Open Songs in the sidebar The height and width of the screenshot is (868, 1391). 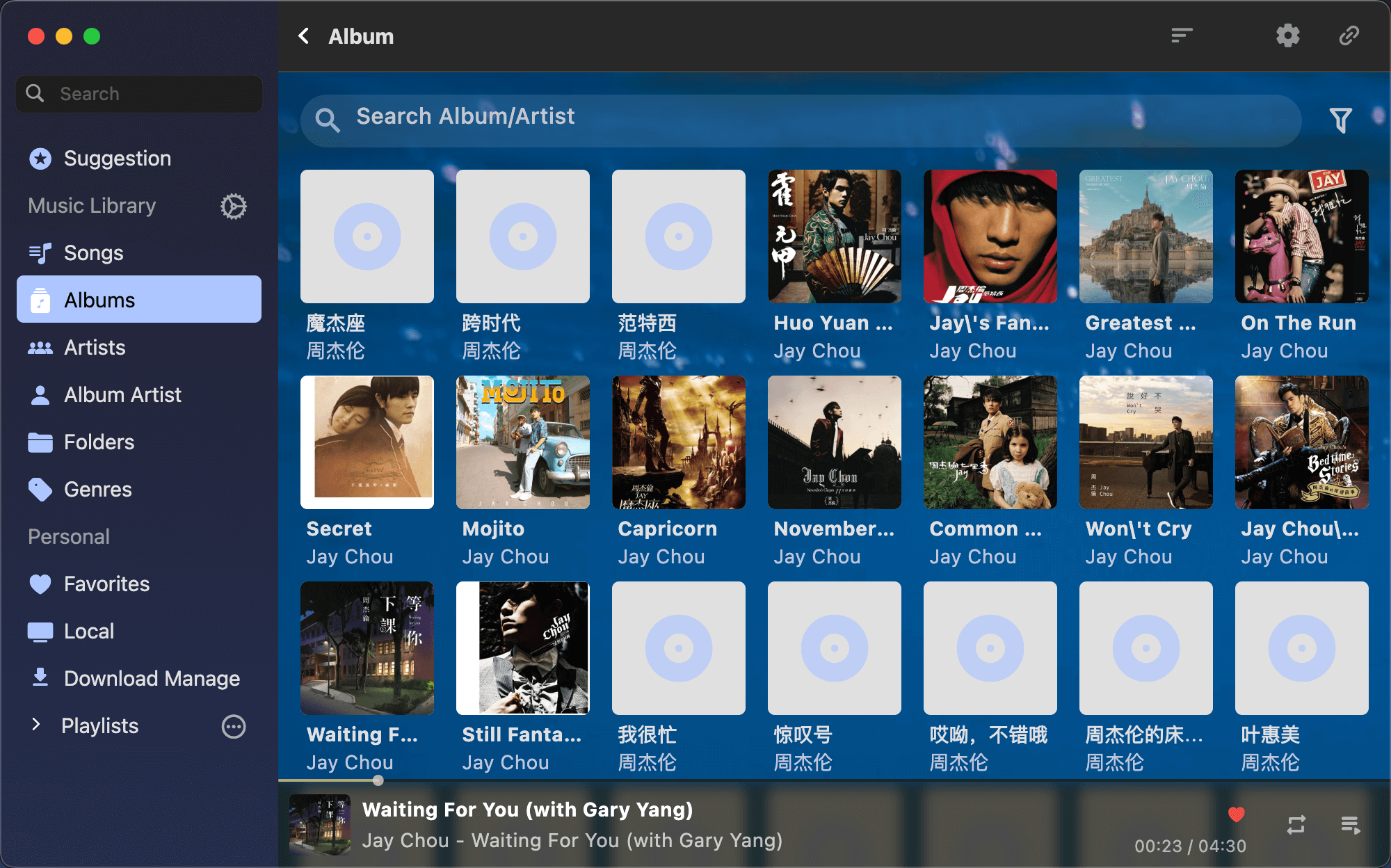pyautogui.click(x=139, y=253)
